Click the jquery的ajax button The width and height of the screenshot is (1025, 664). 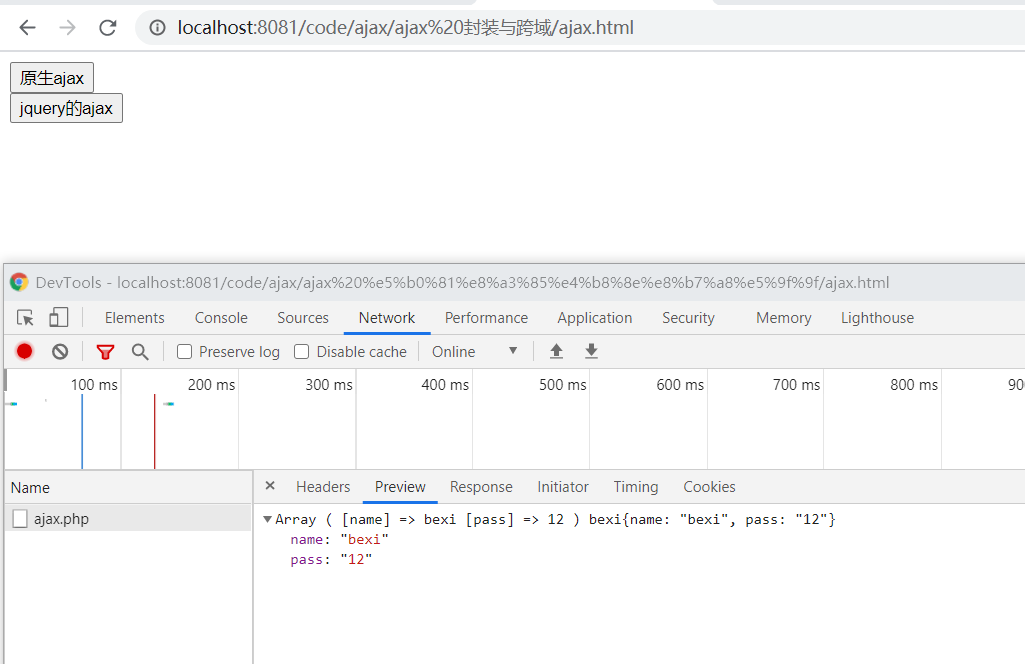tap(66, 108)
